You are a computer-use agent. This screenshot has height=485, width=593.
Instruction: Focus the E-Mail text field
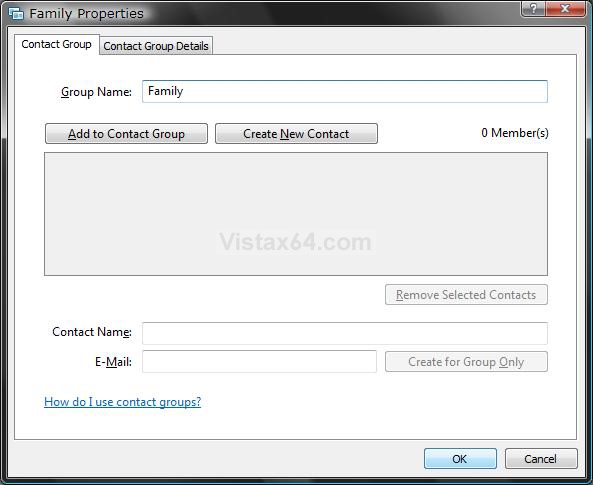[259, 362]
